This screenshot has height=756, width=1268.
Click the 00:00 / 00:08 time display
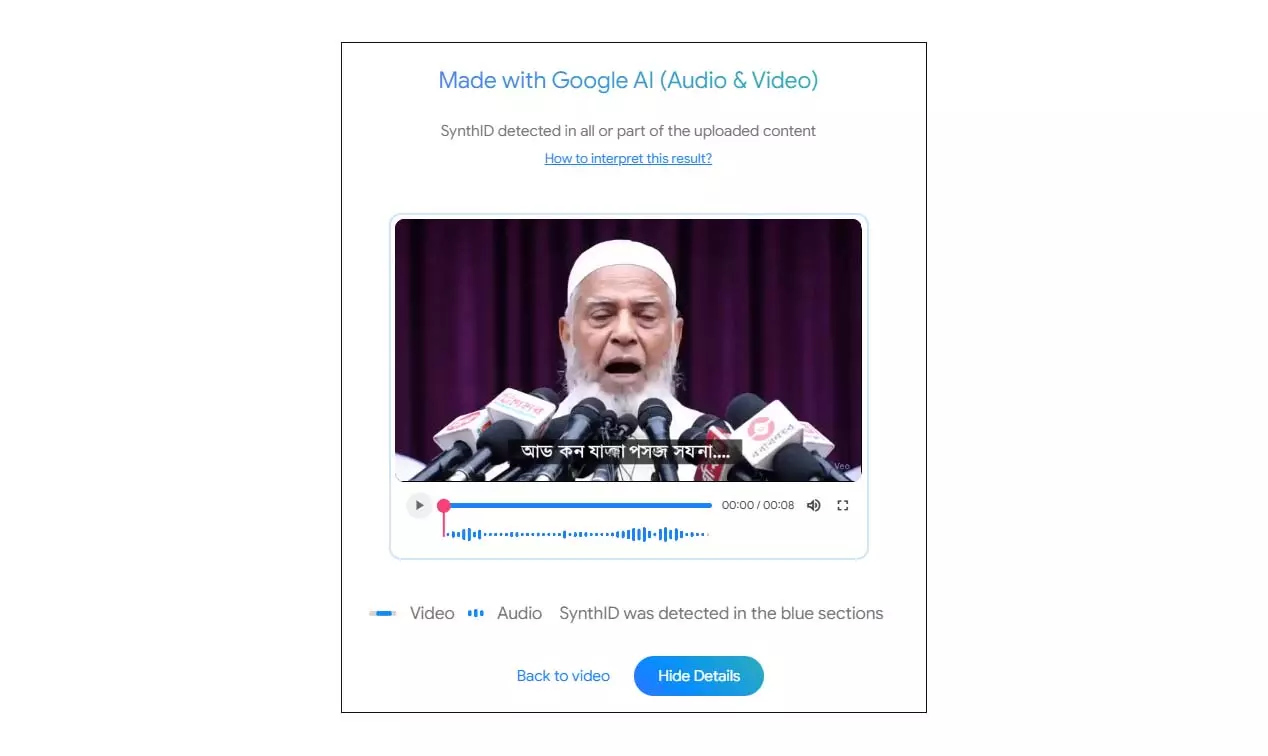point(758,505)
